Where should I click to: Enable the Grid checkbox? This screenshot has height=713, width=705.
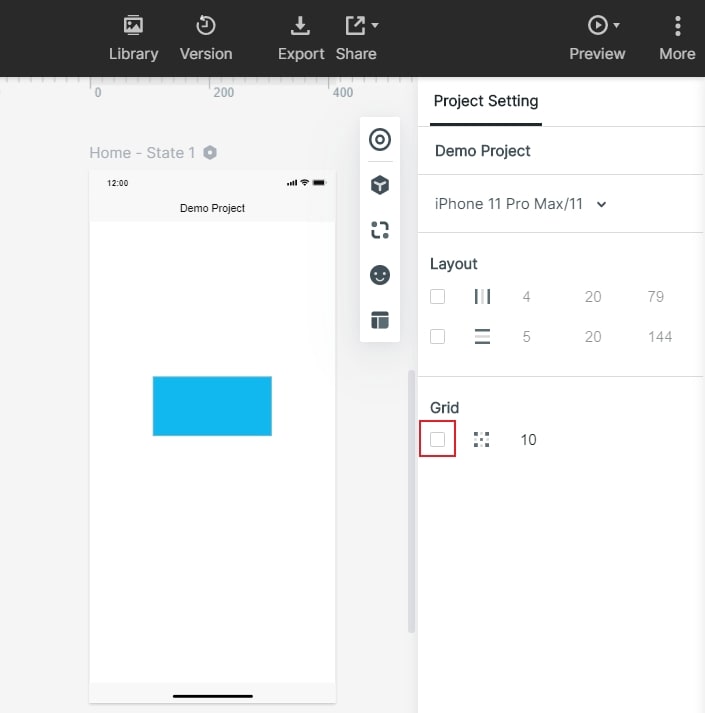tap(438, 439)
